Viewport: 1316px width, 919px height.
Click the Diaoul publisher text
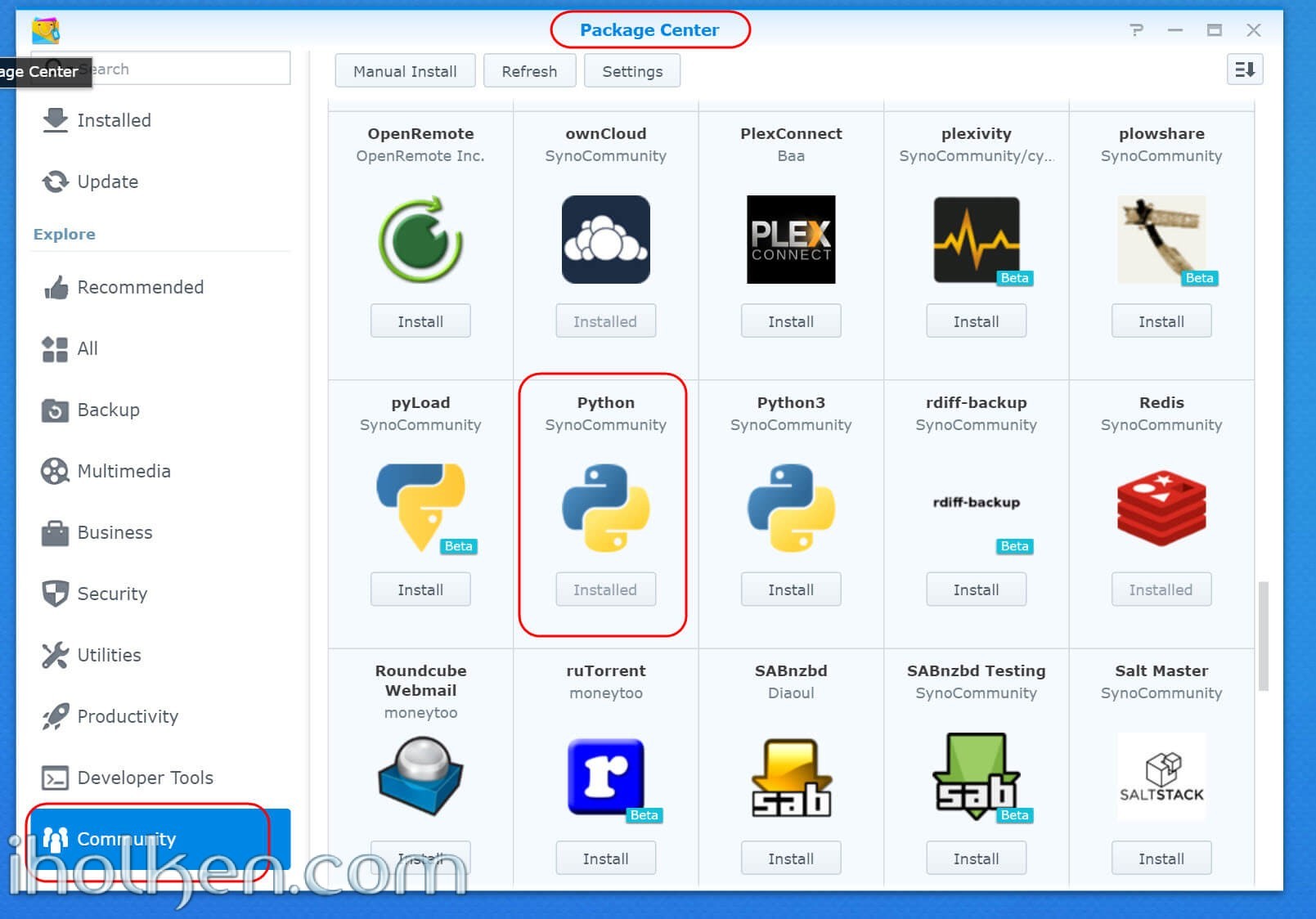(791, 693)
